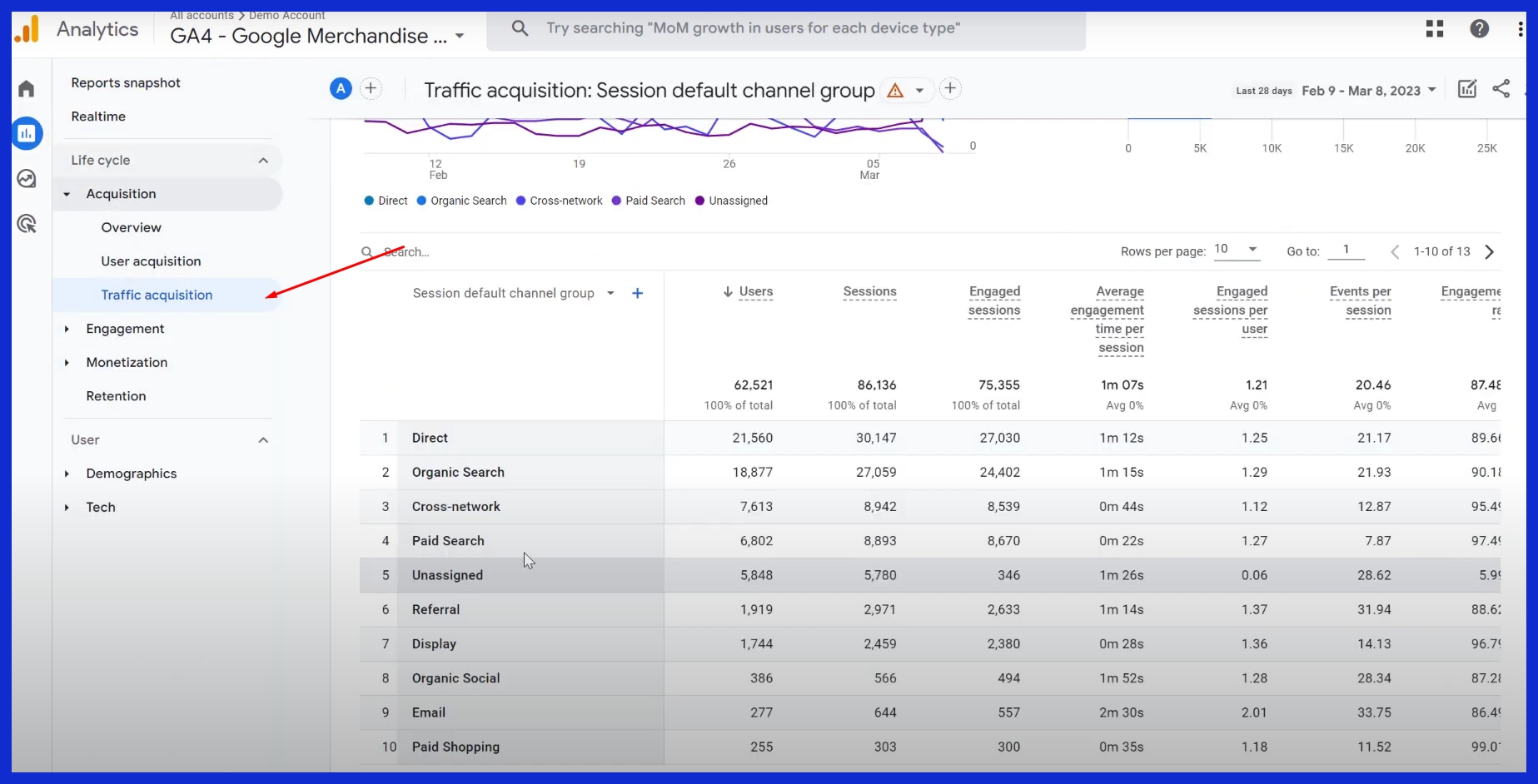The width and height of the screenshot is (1538, 784).
Task: Open the Rows per page dropdown
Action: click(1237, 249)
